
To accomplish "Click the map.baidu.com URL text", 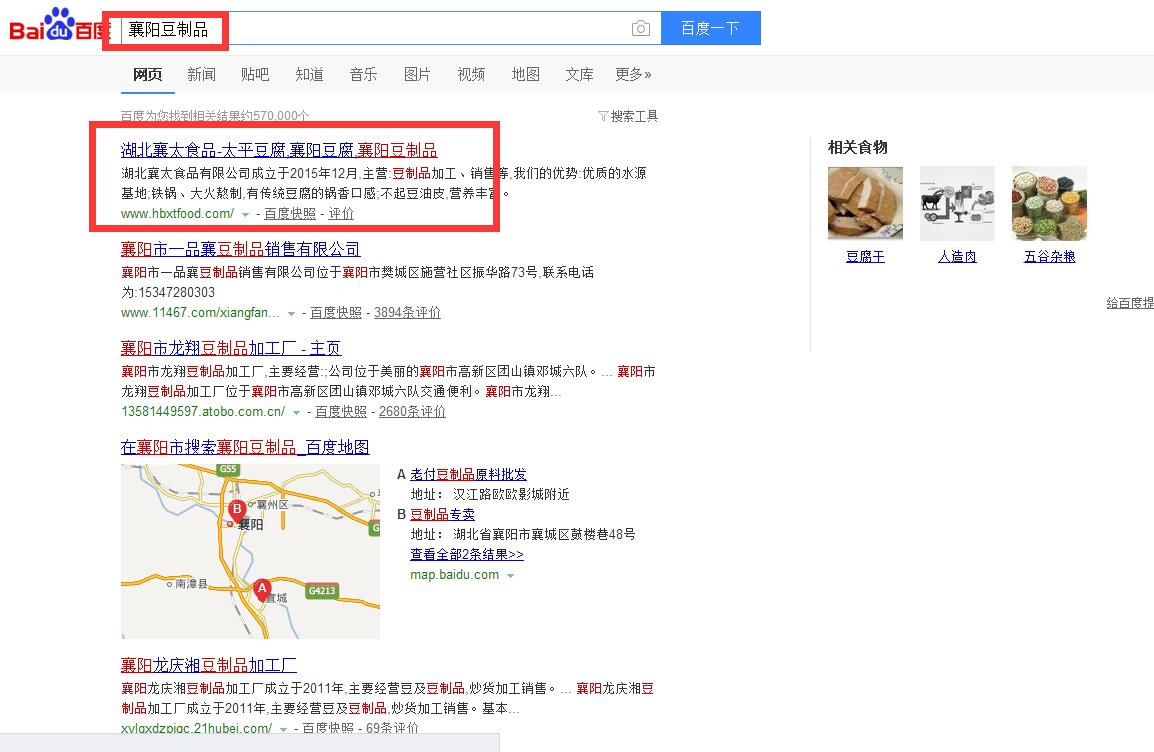I will coord(455,575).
